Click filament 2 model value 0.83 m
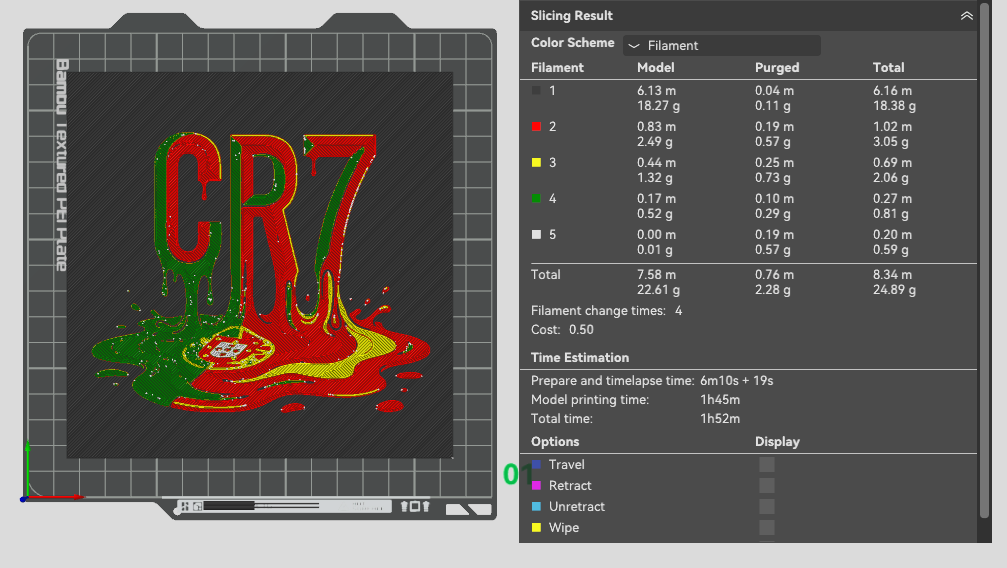Viewport: 1007px width, 568px height. (656, 127)
